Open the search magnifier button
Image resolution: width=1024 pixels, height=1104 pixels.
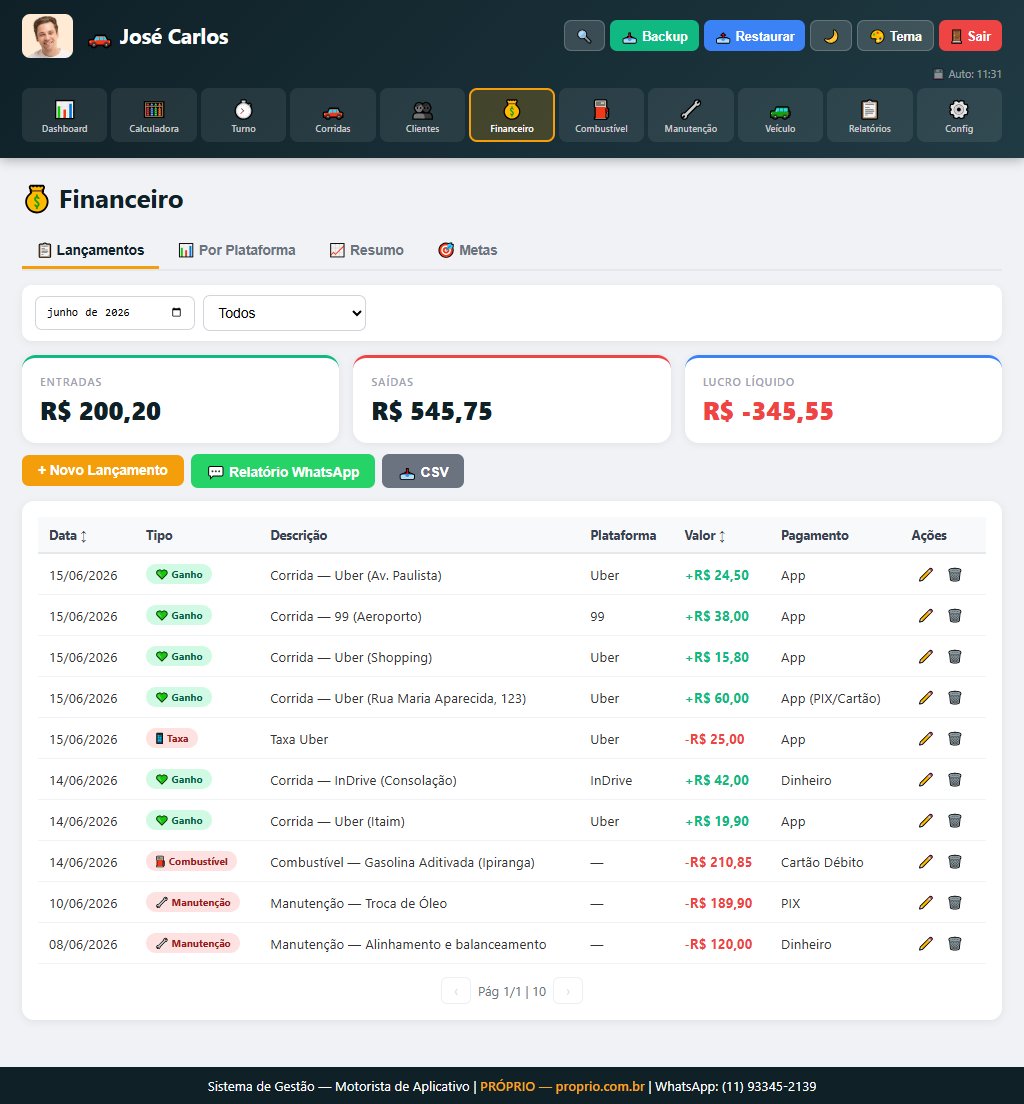[x=584, y=36]
